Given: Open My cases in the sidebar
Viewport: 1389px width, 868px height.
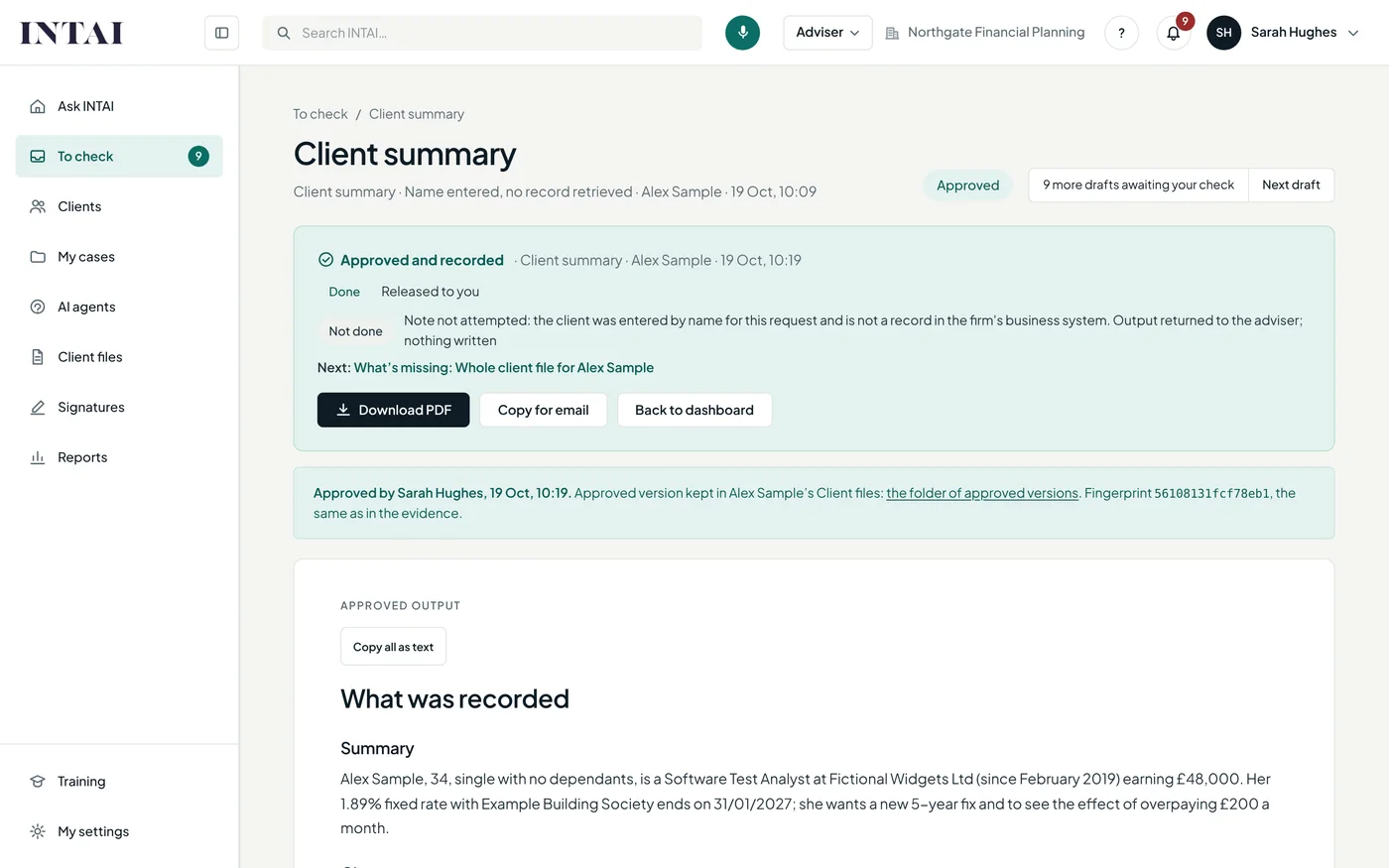Looking at the screenshot, I should pos(119,257).
